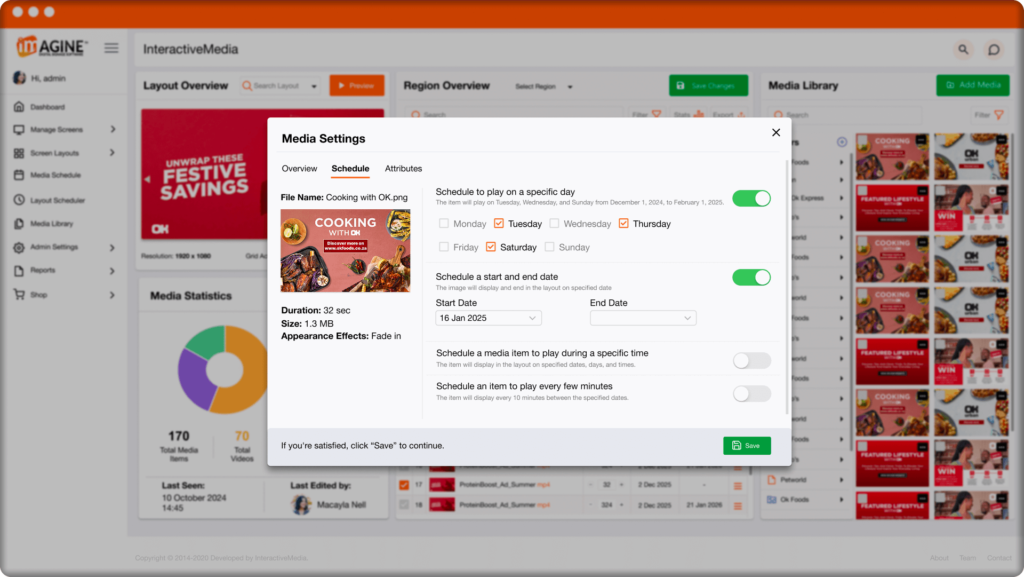Expand the Admin Settings submenu arrow
Screen dimensions: 1024x577
(x=113, y=247)
